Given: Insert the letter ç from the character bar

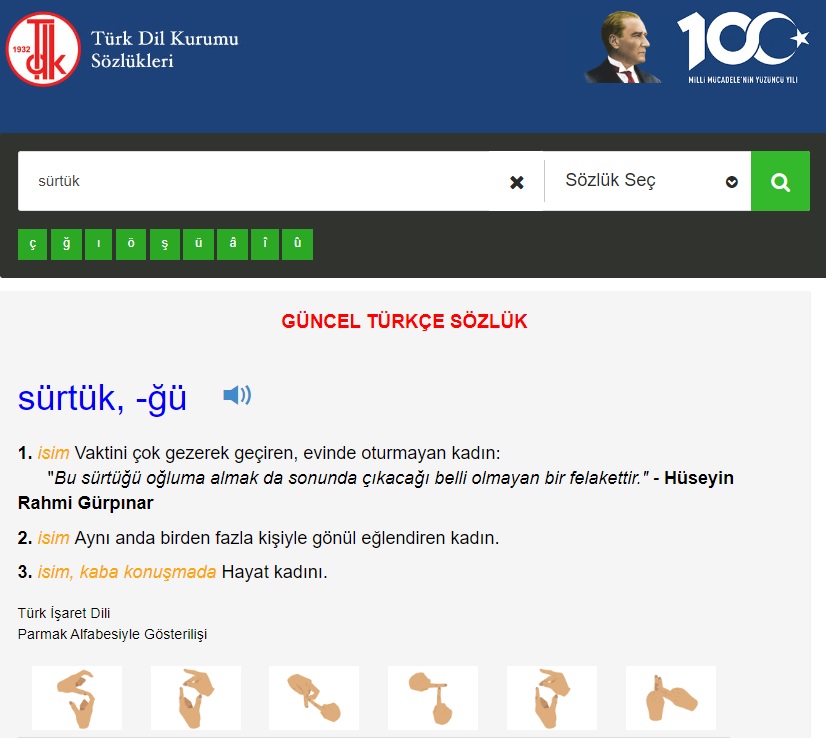Looking at the screenshot, I should click(33, 245).
